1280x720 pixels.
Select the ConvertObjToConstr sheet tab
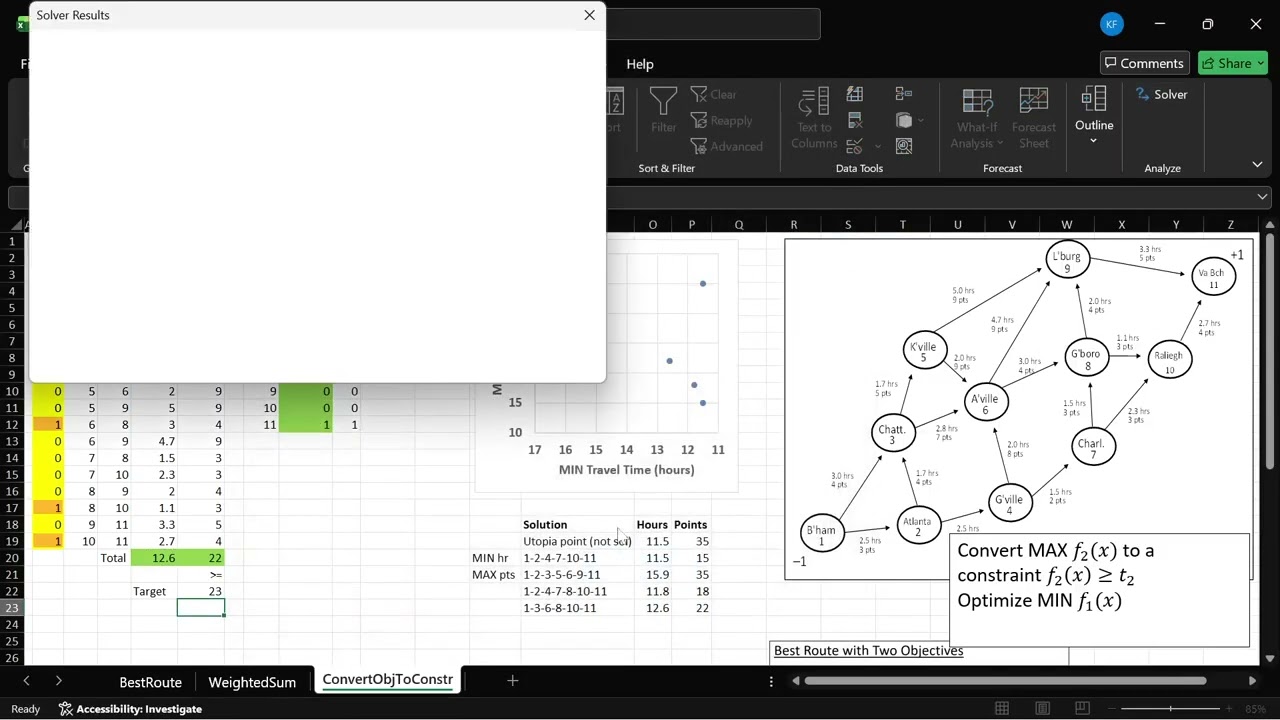(x=387, y=680)
